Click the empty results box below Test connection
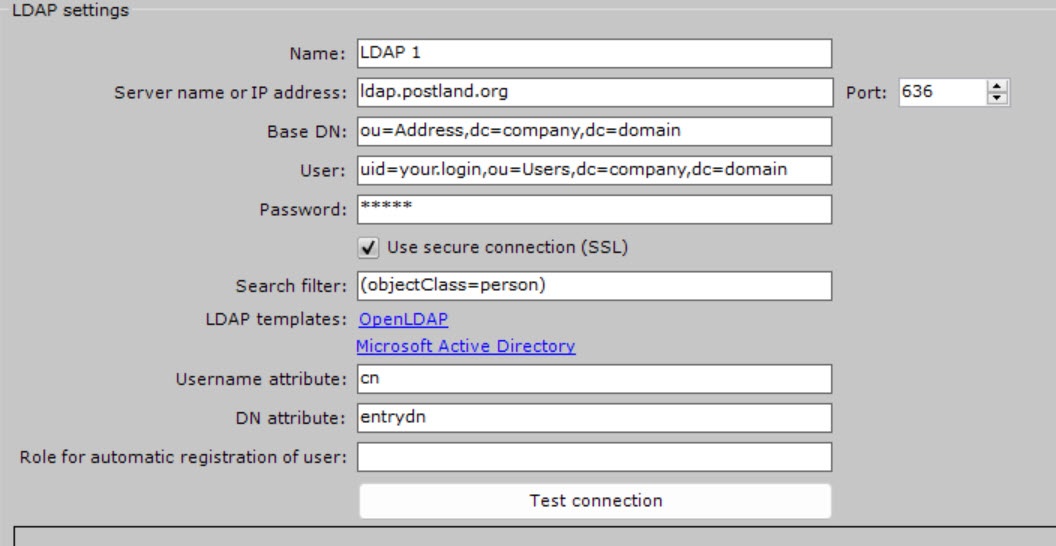Viewport: 1056px width, 546px height. coord(530,535)
